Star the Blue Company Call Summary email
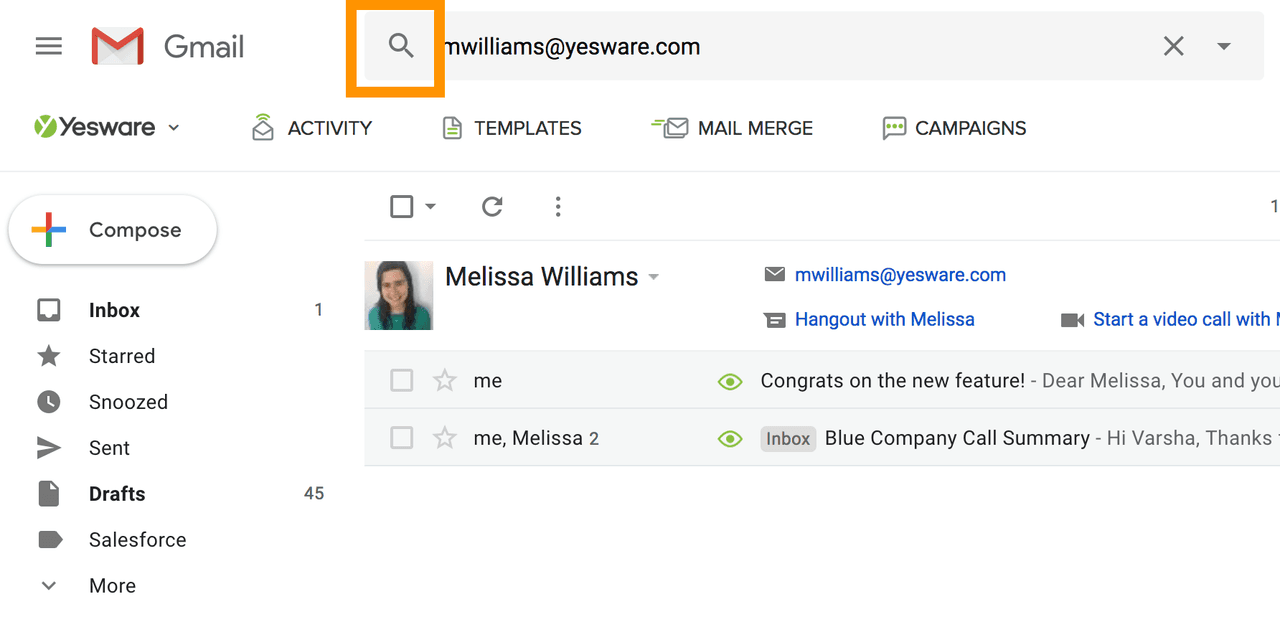Screen dimensions: 1280x627 click(444, 438)
